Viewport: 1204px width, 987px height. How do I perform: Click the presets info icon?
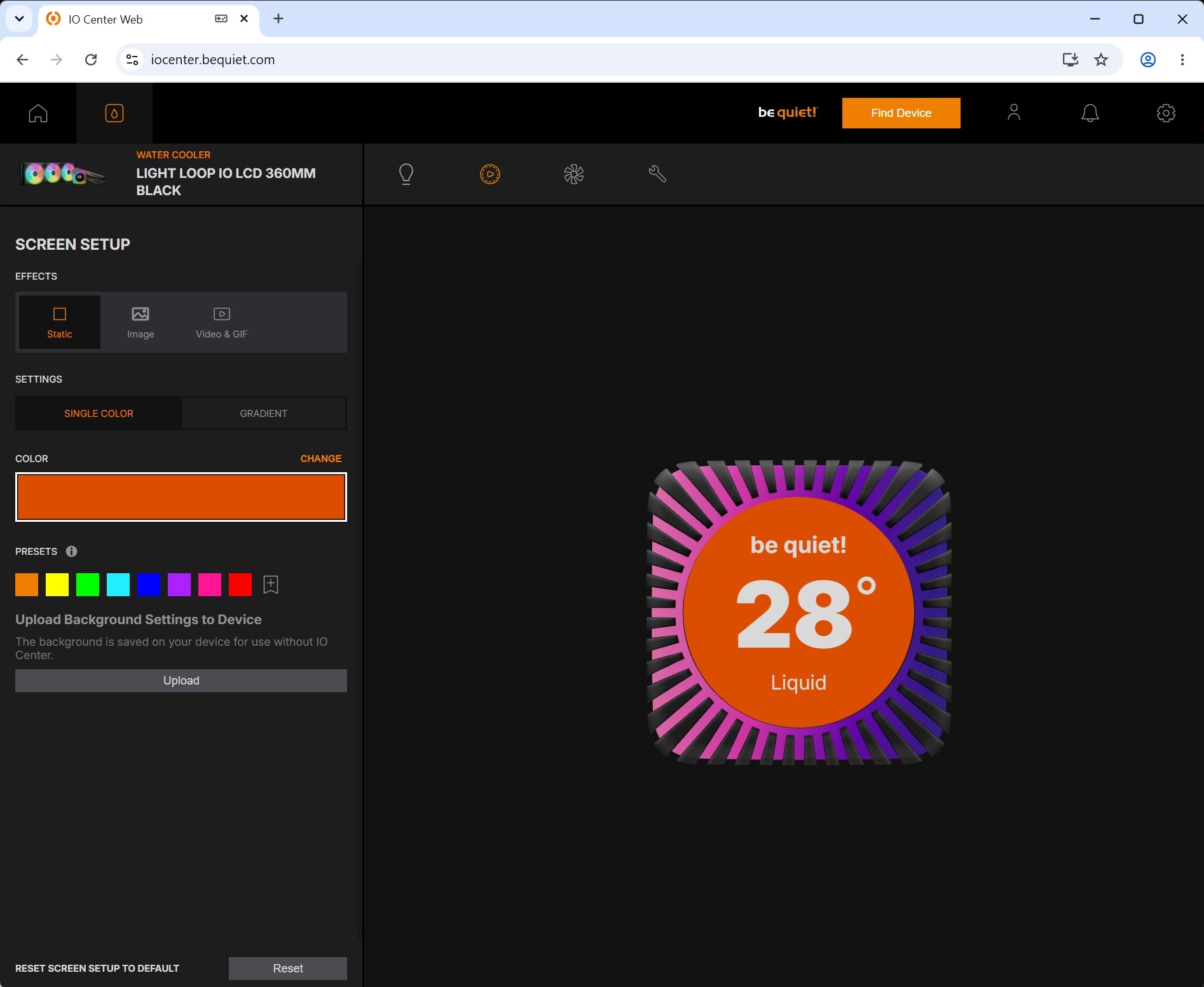(x=72, y=552)
